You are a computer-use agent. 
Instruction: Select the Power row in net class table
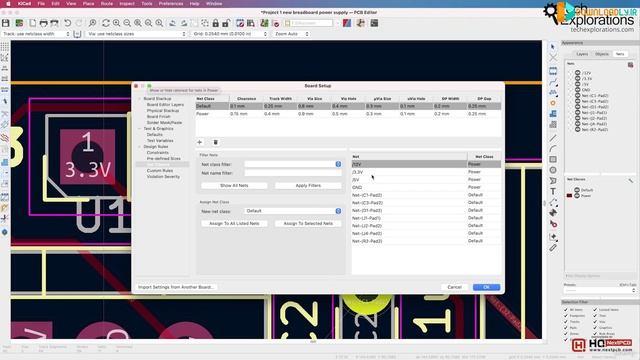348,114
